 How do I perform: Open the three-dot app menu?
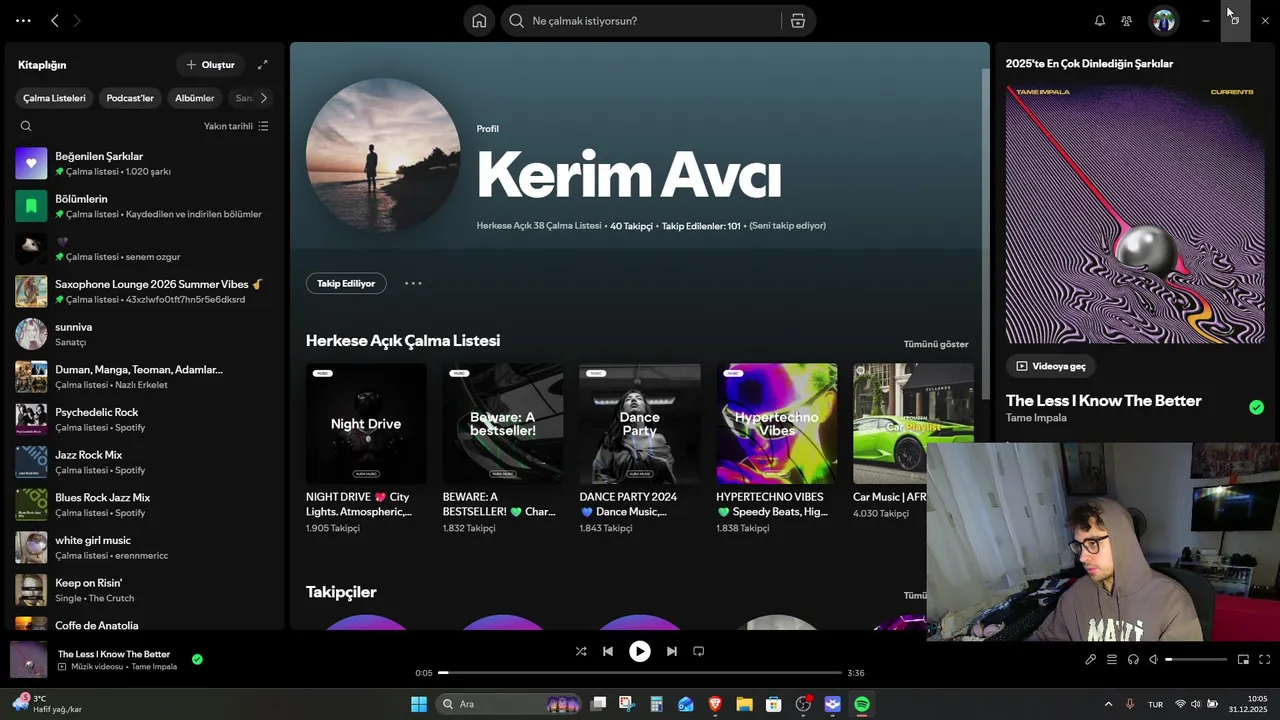pos(23,21)
